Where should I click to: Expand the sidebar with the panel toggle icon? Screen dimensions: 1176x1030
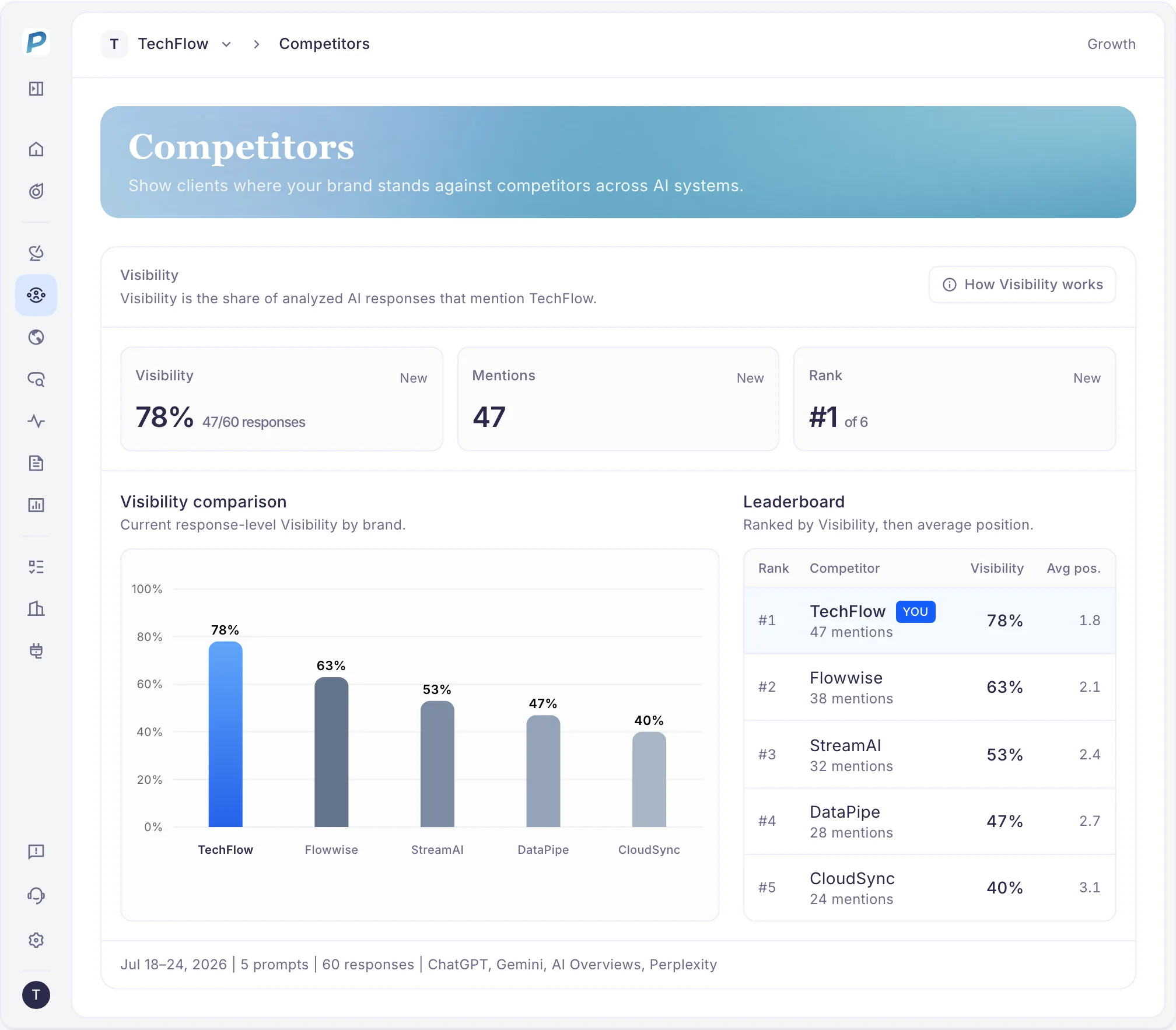(36, 89)
